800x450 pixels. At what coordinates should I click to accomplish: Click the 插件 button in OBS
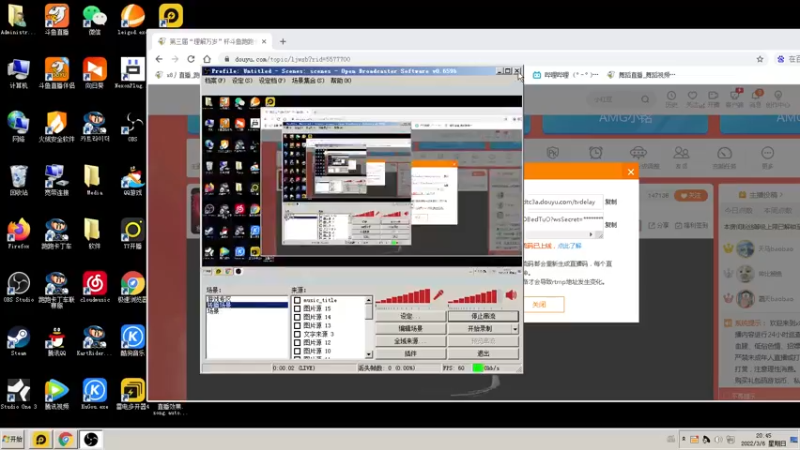(410, 353)
